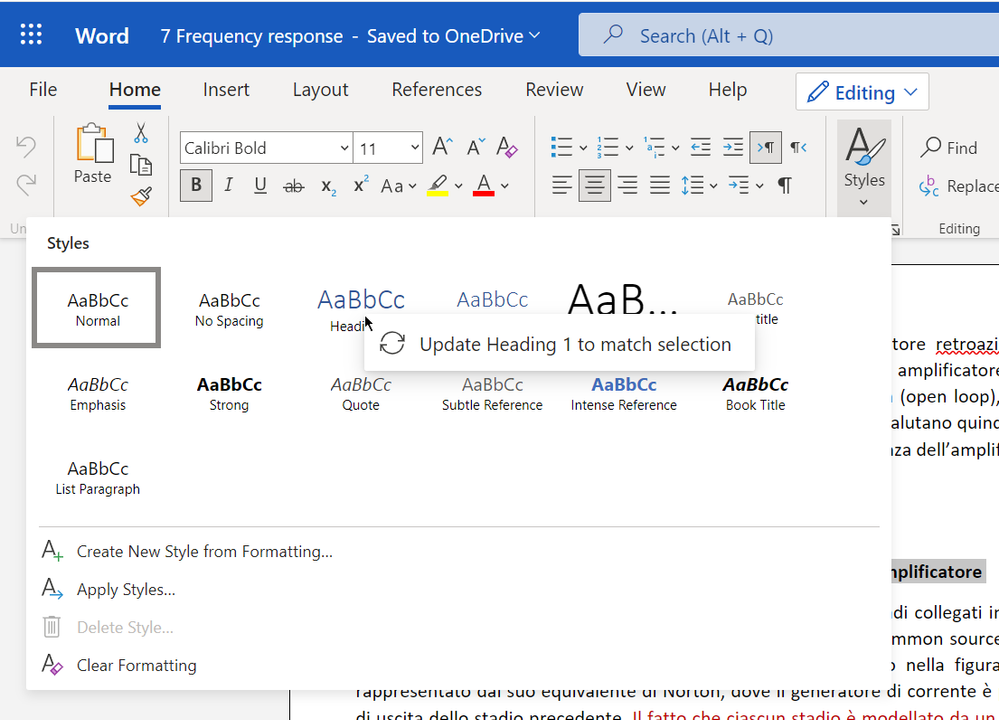Open bullet list style dropdown arrow

coord(583,148)
